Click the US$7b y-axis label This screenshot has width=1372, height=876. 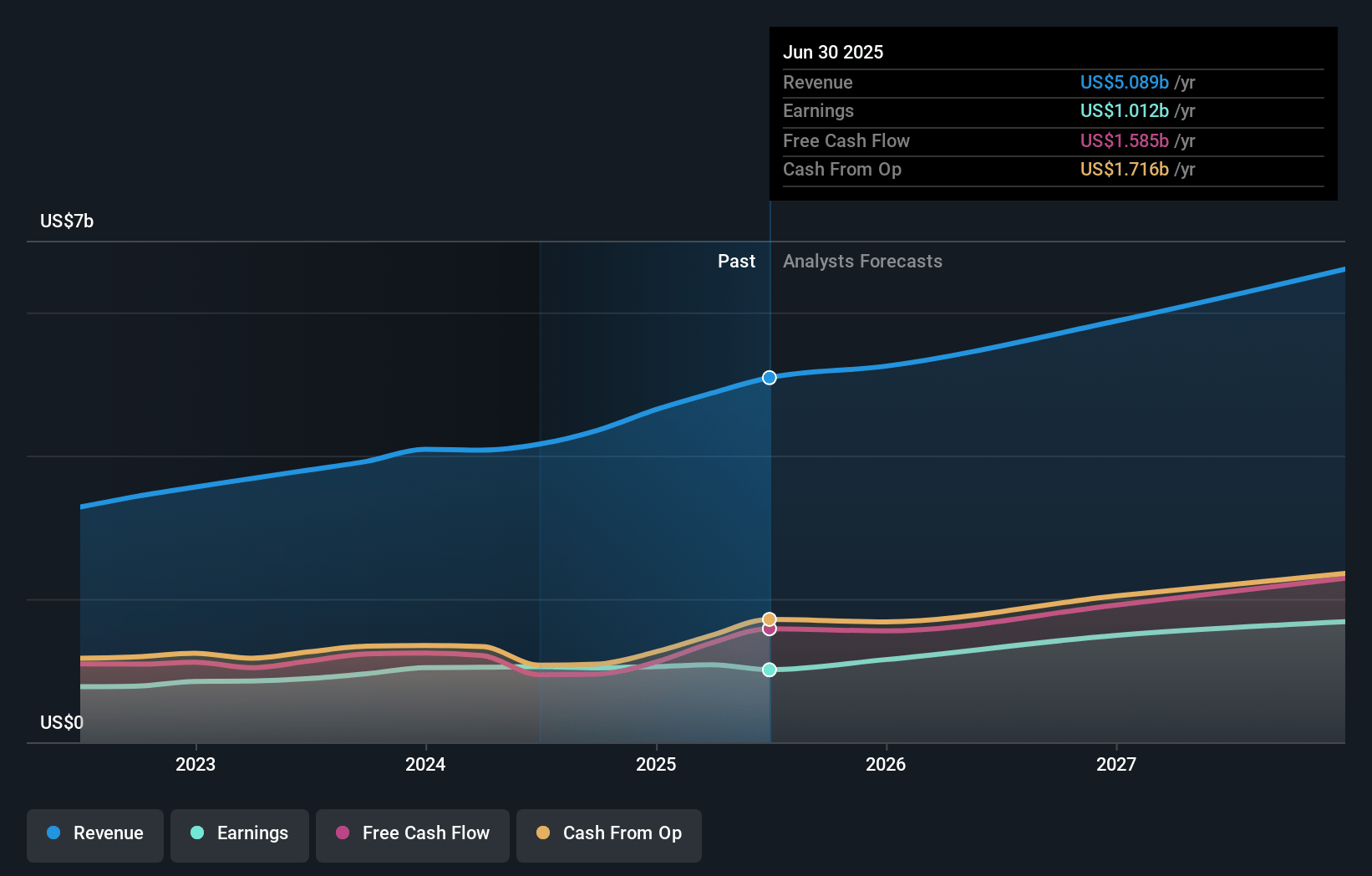tap(67, 222)
